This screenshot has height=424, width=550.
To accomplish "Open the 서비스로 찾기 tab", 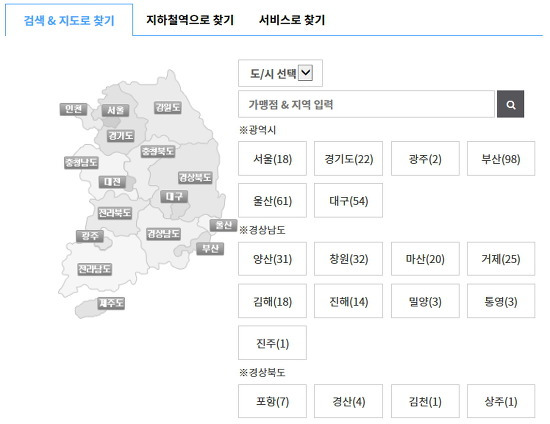I will 292,20.
